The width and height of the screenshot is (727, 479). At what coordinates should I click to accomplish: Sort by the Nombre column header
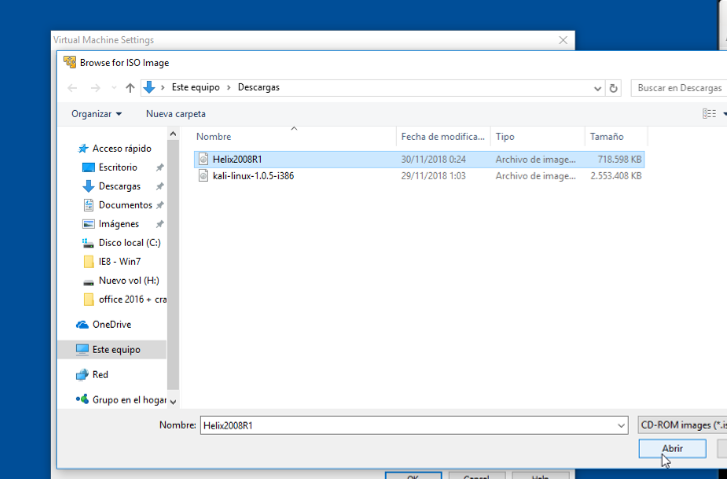214,136
